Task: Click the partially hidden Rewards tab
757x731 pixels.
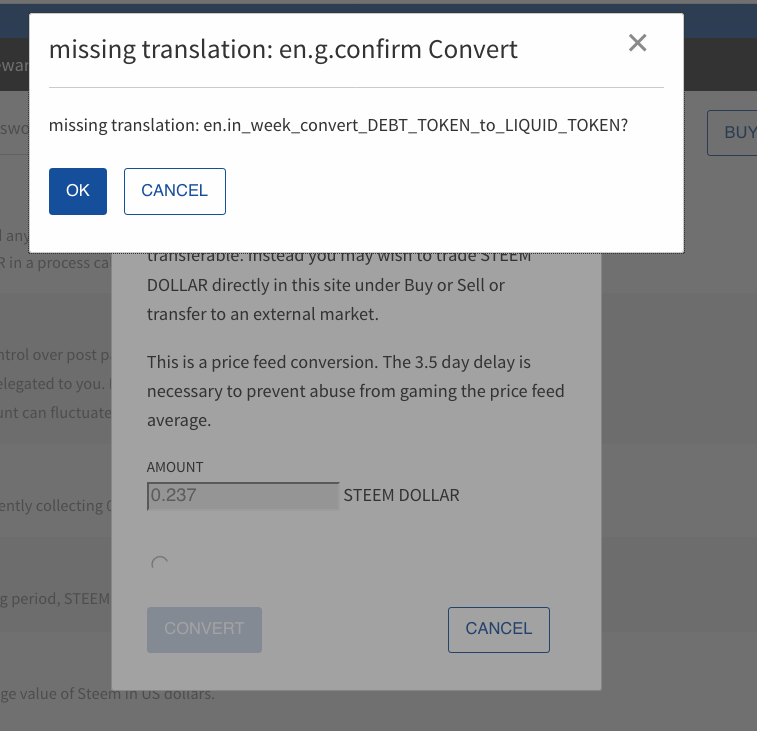Action: (x=14, y=69)
